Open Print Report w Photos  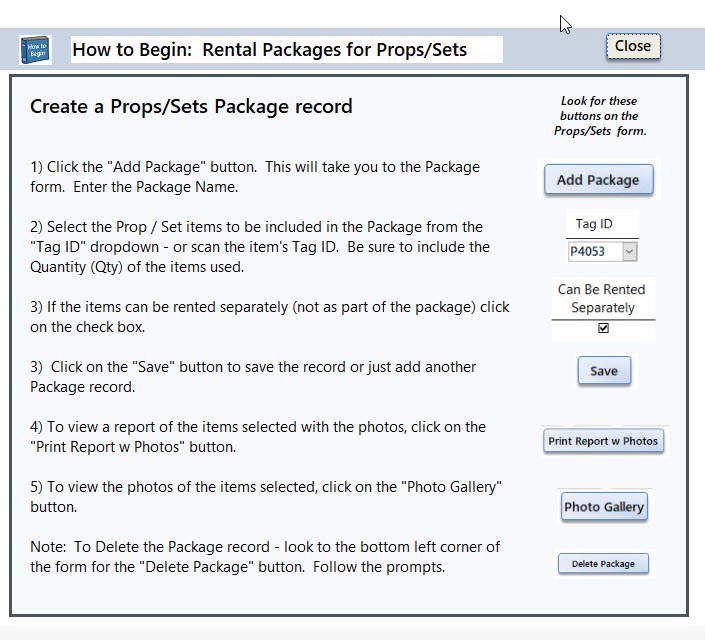[603, 441]
